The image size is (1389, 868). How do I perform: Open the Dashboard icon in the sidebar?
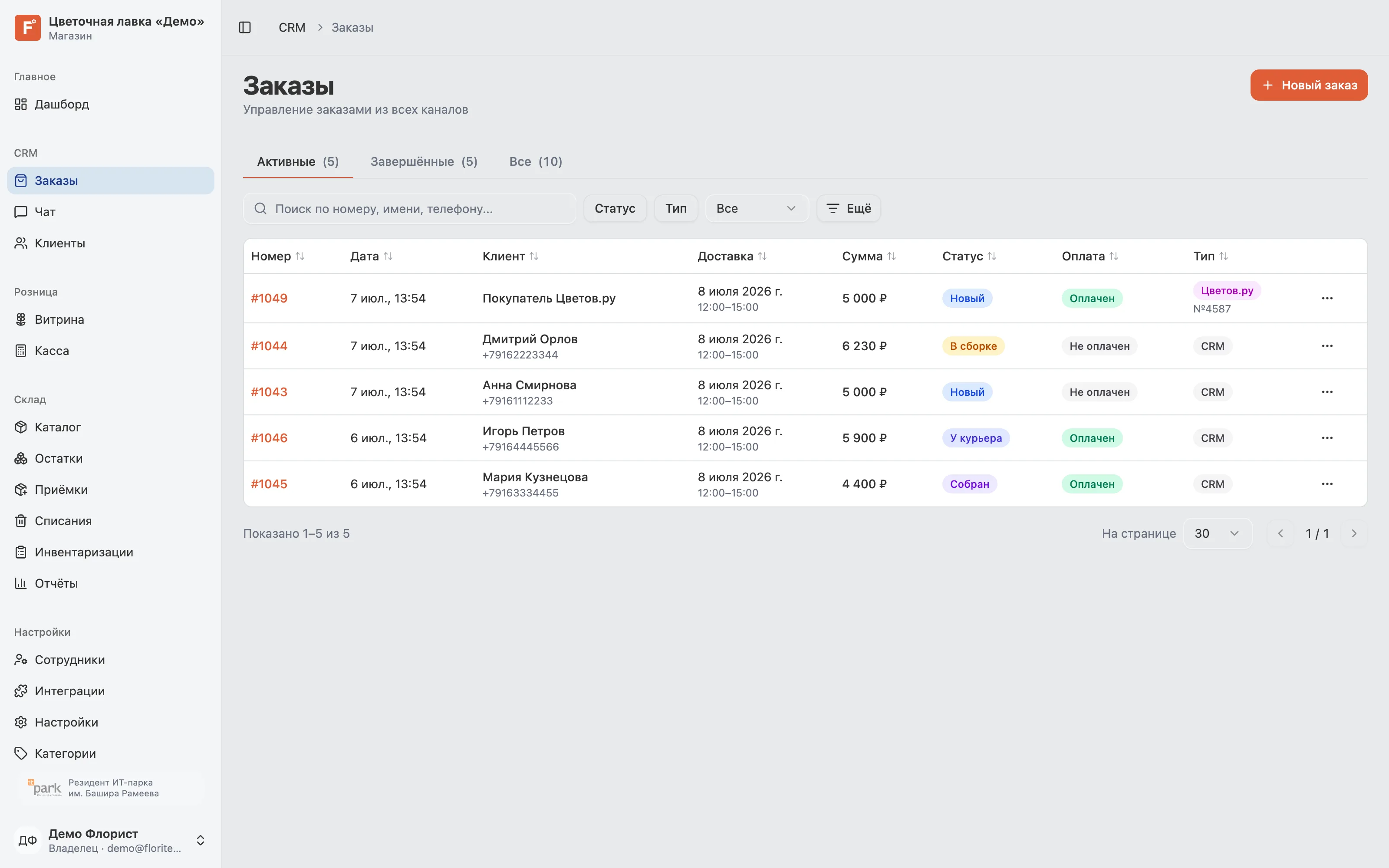(21, 104)
